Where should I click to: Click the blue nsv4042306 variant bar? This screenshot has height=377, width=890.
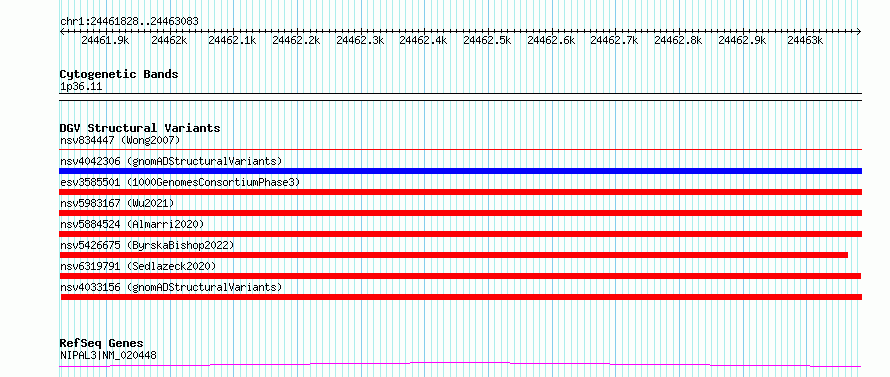(460, 171)
